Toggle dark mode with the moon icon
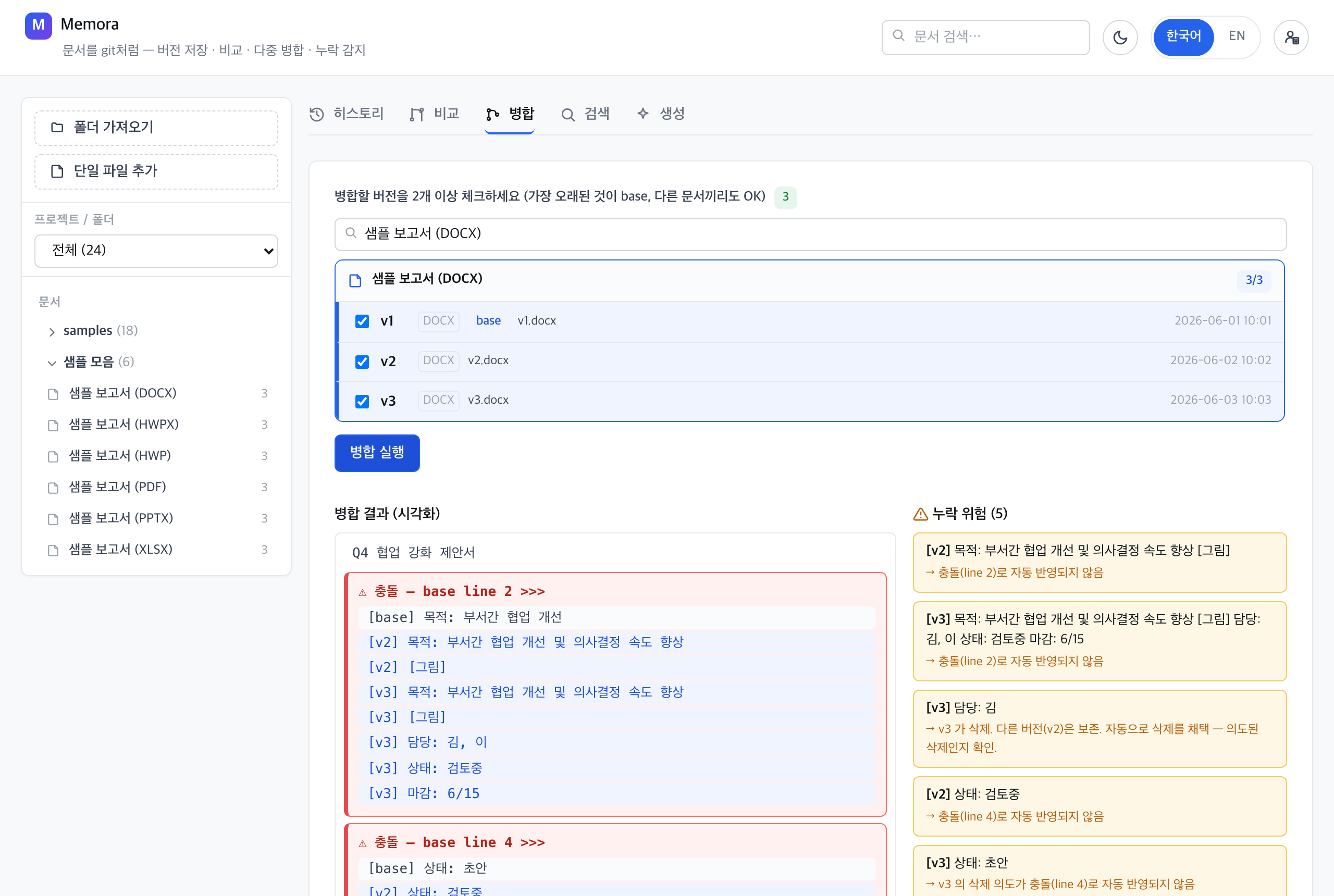The height and width of the screenshot is (896, 1334). point(1120,38)
